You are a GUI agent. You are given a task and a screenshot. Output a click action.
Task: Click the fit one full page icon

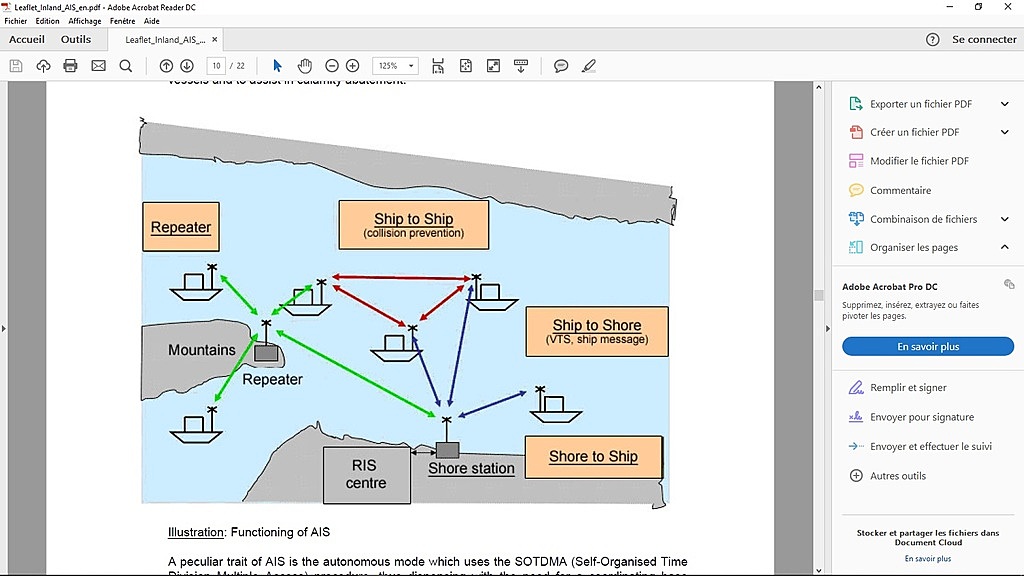click(466, 66)
